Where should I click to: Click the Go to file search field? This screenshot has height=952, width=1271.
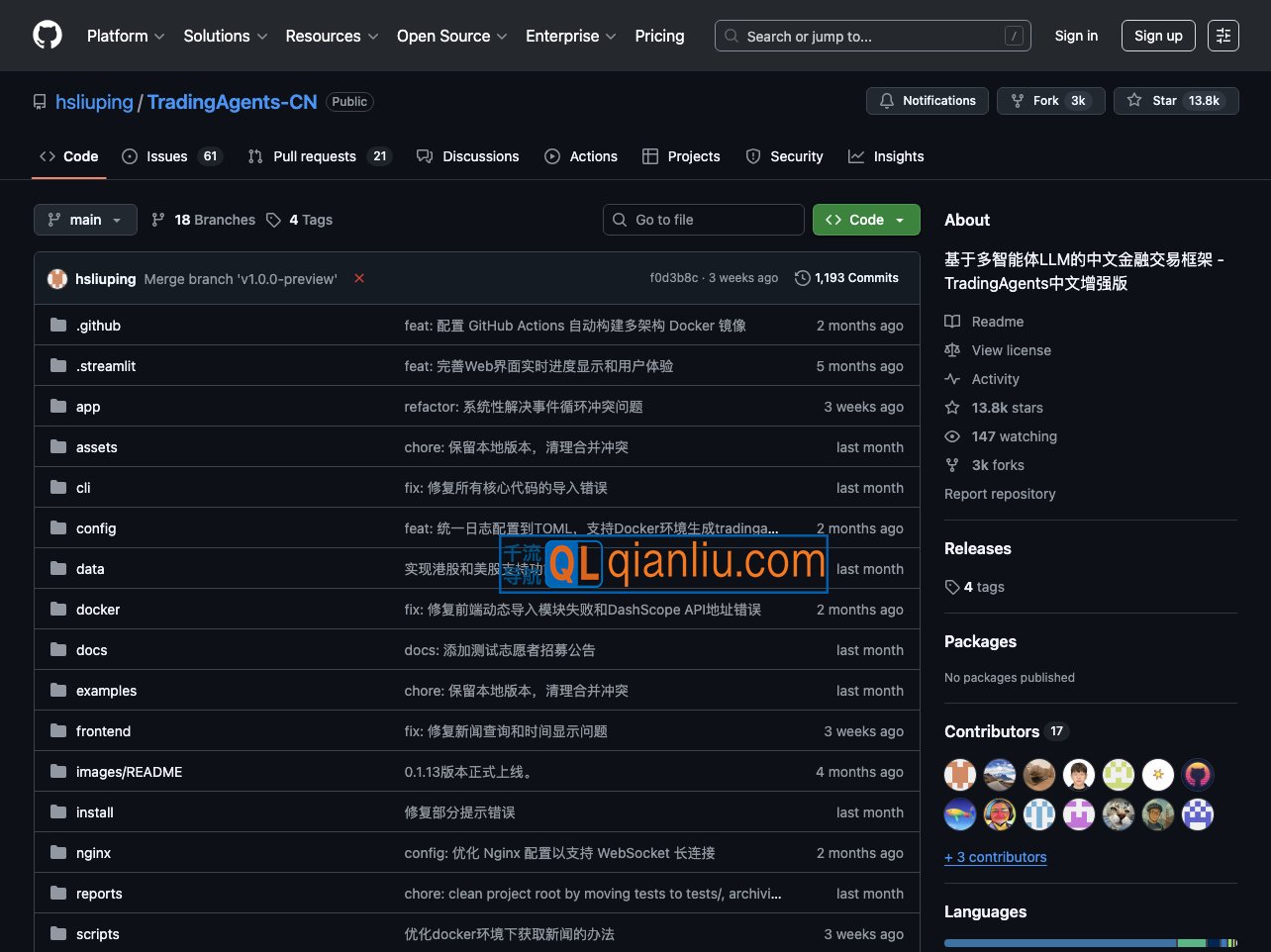(703, 219)
